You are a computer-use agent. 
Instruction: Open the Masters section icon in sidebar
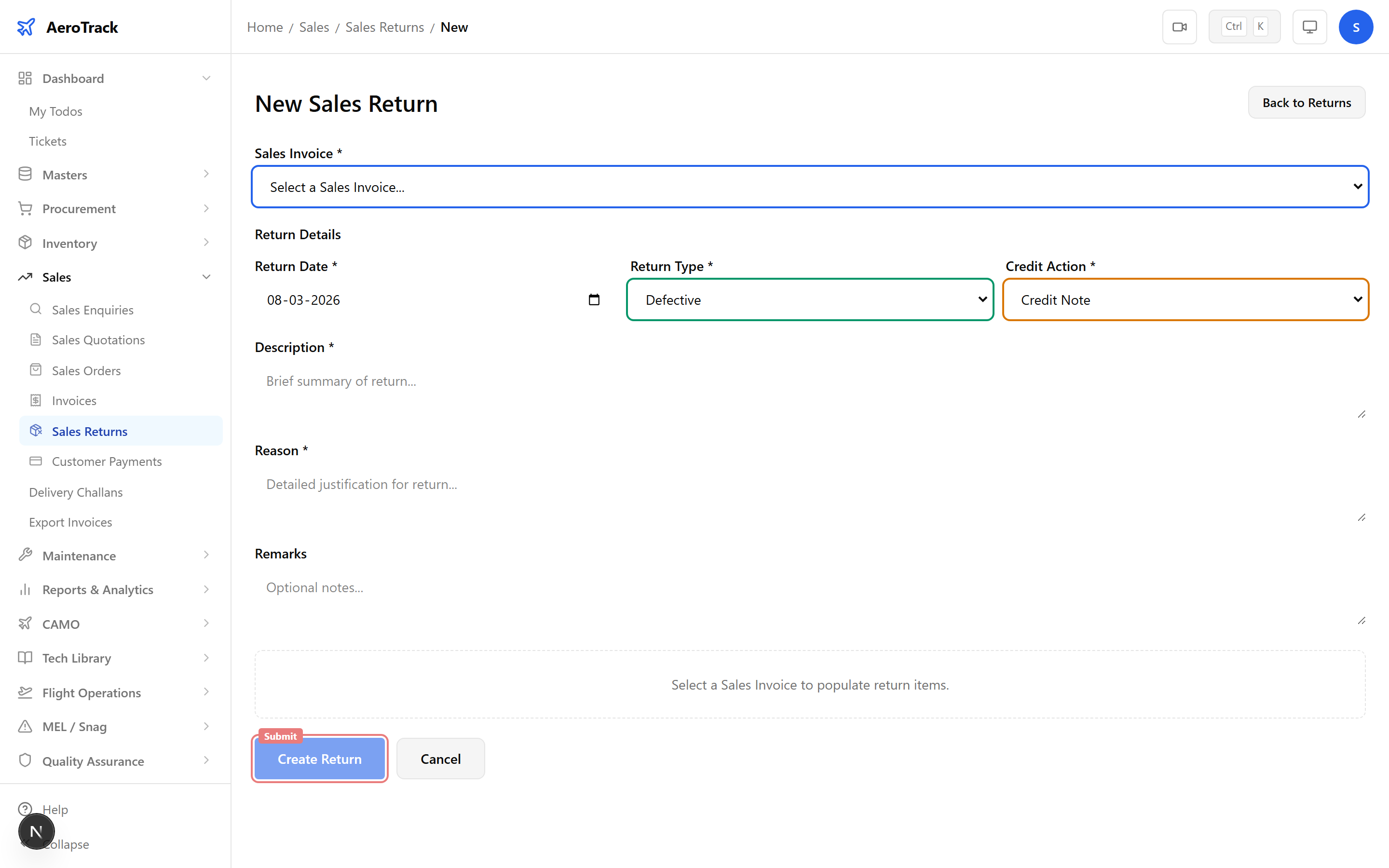click(x=25, y=174)
